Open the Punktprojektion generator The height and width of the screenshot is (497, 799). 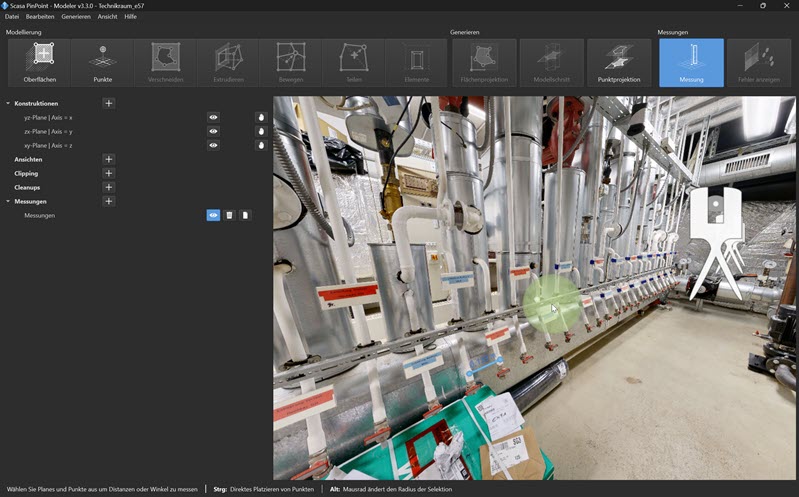(x=619, y=63)
